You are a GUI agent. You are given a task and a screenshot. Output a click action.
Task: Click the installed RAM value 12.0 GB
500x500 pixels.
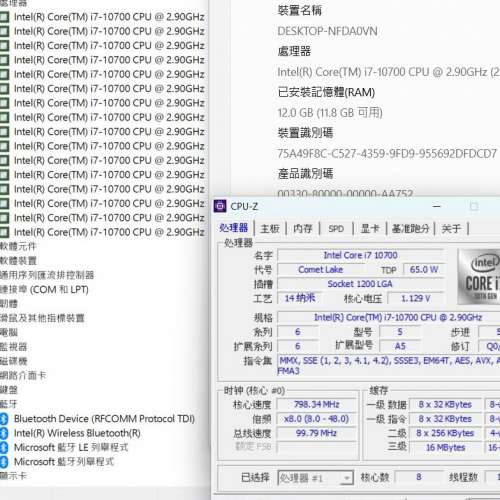[x=330, y=113]
